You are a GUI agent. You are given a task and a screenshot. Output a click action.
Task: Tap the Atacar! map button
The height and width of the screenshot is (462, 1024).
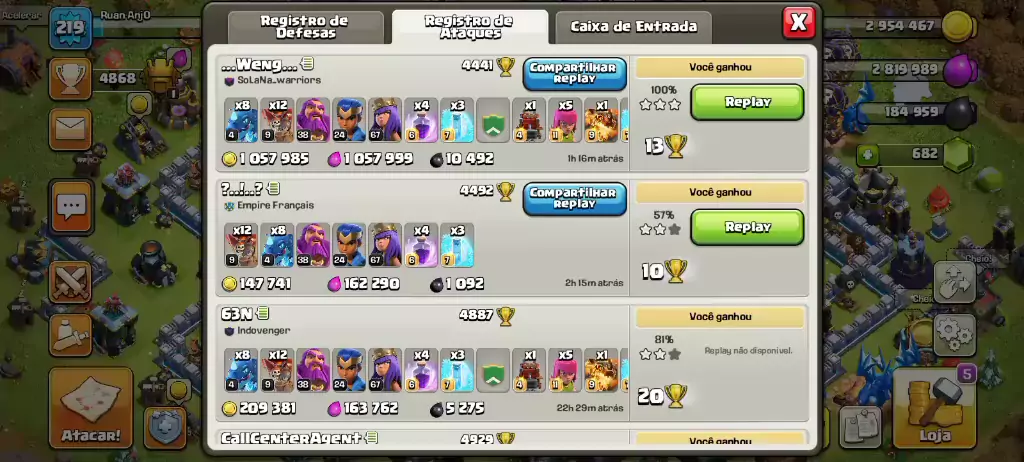tap(91, 408)
